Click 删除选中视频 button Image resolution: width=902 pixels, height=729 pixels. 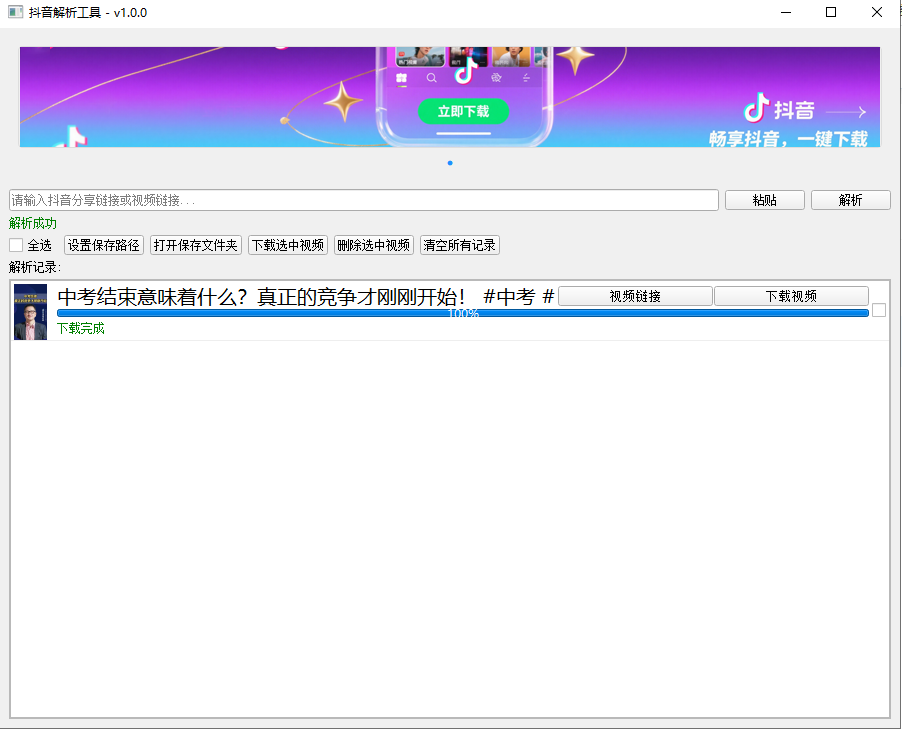coord(374,245)
